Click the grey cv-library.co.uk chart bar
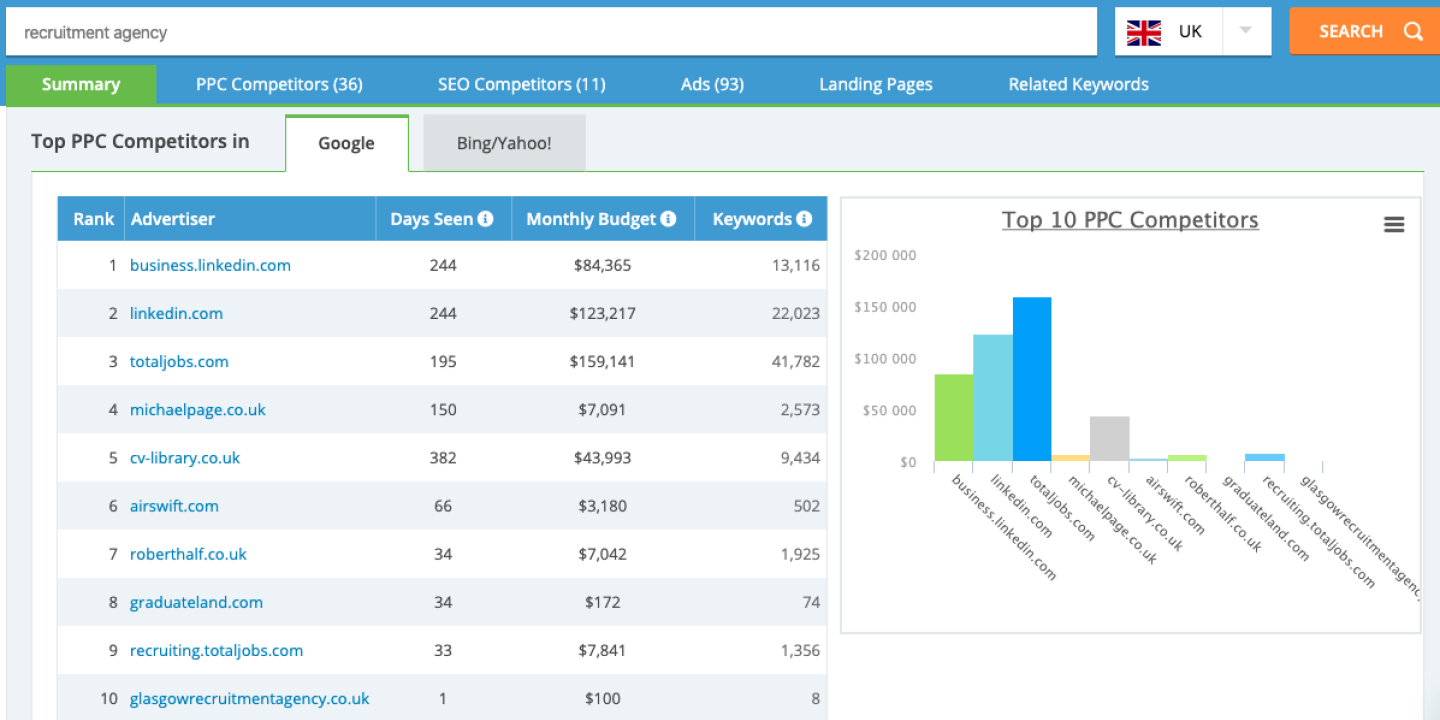Viewport: 1440px width, 720px height. click(1109, 439)
